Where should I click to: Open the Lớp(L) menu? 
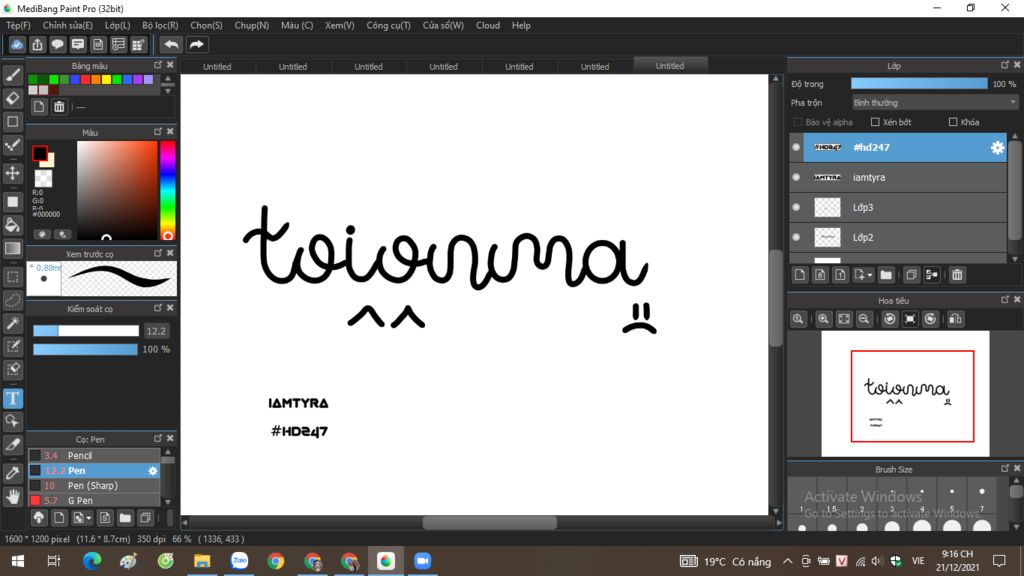118,25
